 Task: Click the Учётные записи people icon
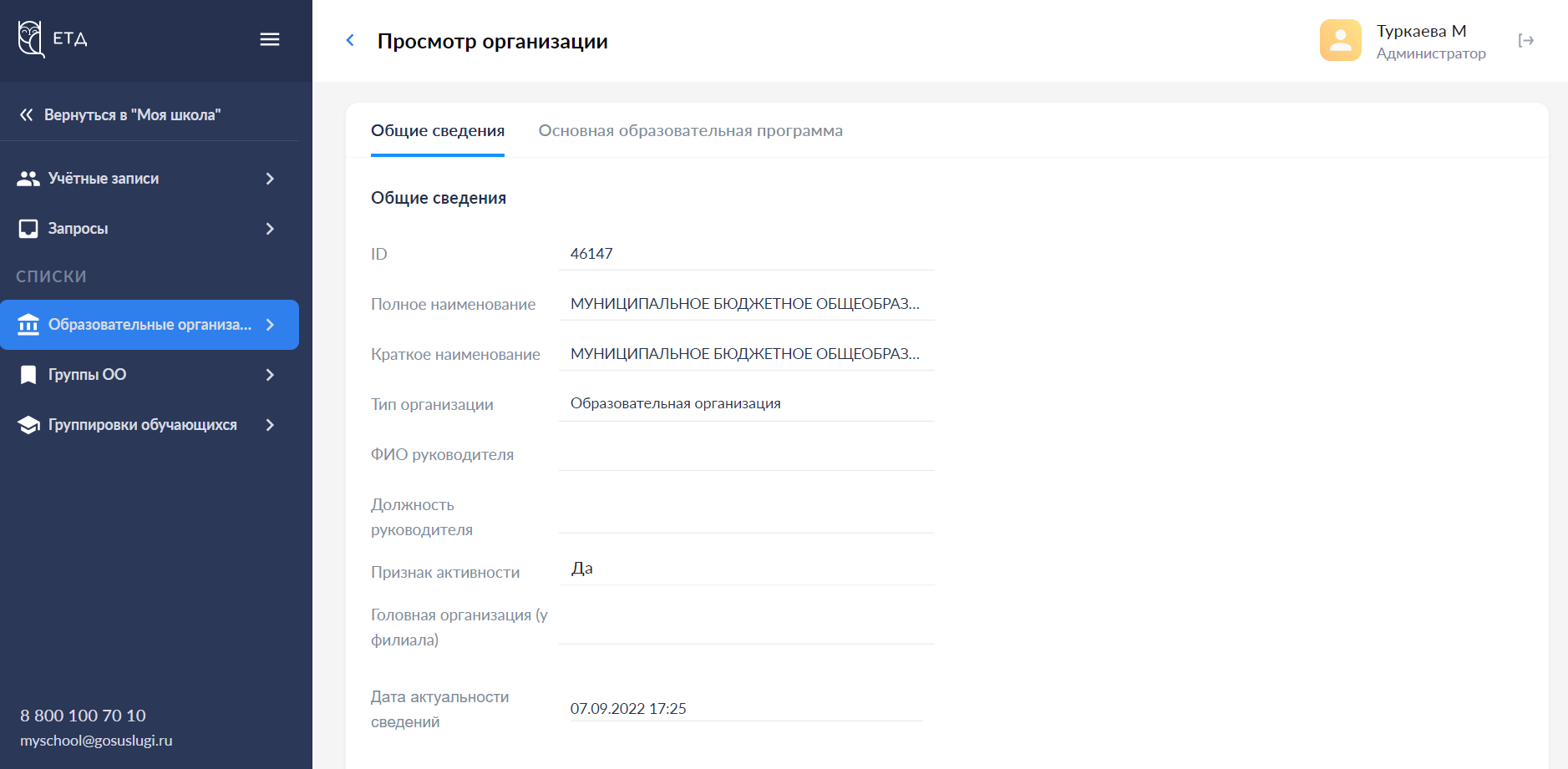28,179
